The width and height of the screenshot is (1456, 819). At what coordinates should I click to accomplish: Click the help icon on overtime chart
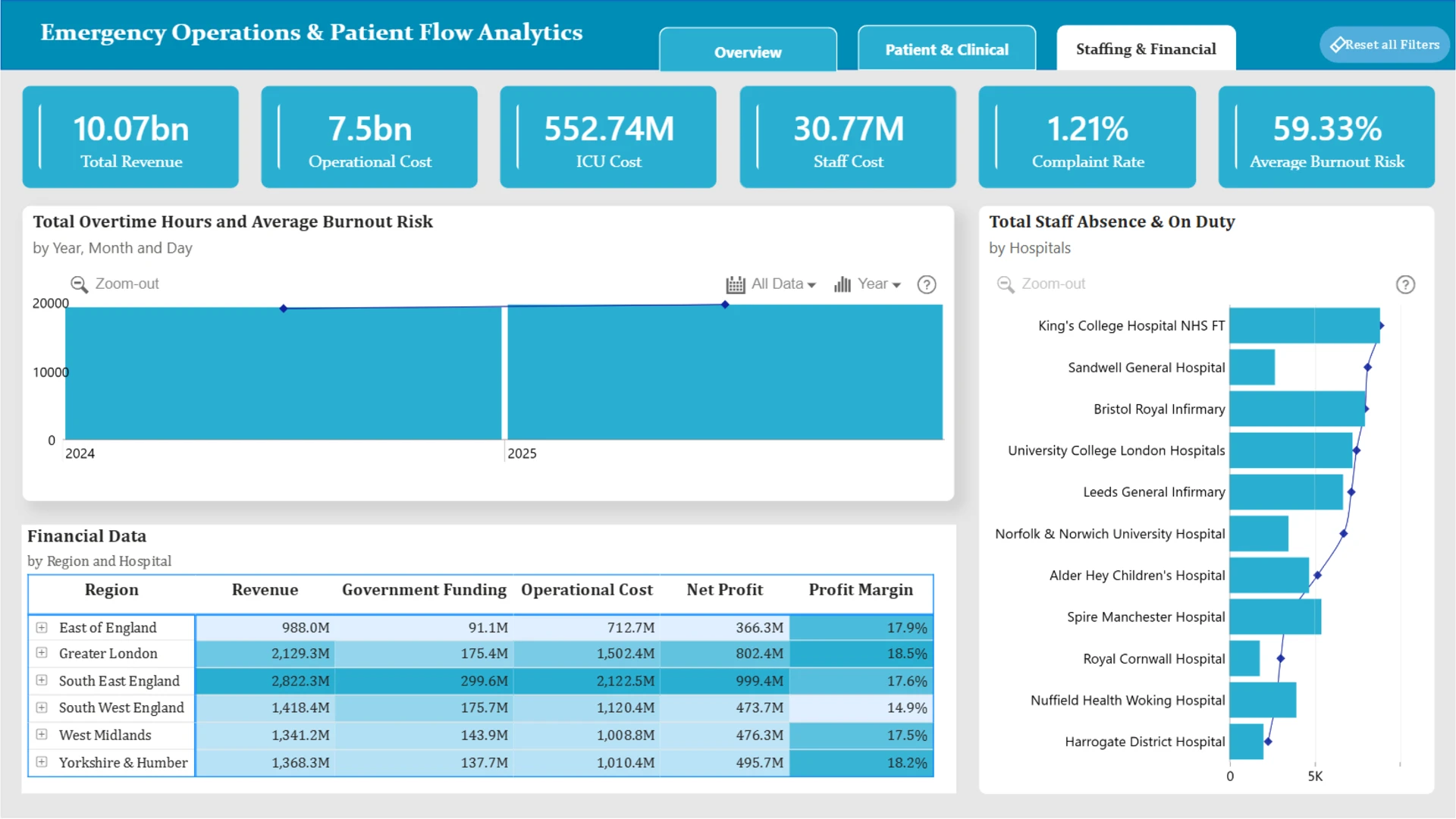coord(926,284)
